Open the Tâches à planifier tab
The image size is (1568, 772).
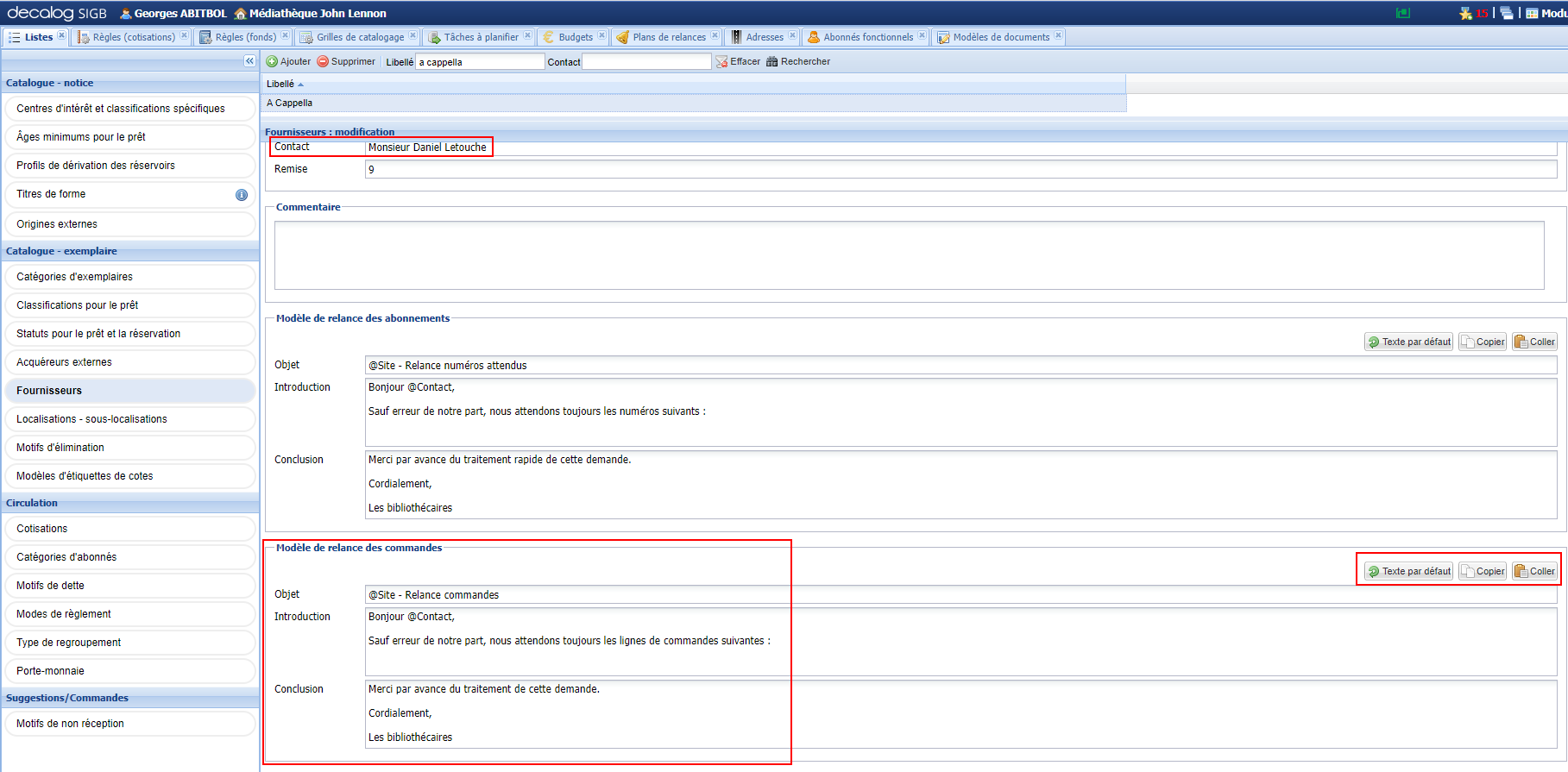pos(481,37)
